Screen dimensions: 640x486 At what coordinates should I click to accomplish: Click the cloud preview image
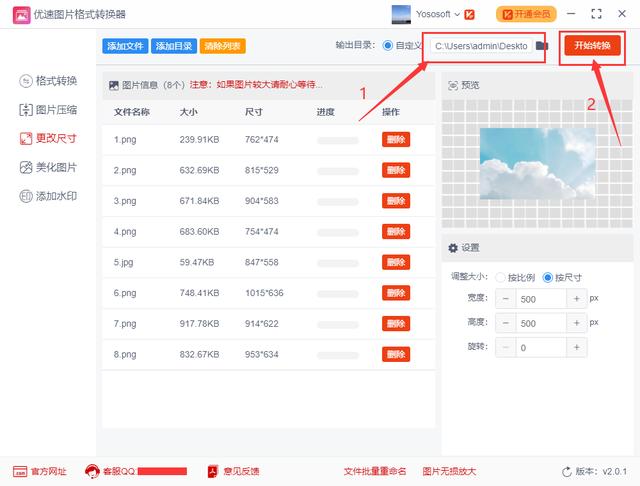click(537, 163)
